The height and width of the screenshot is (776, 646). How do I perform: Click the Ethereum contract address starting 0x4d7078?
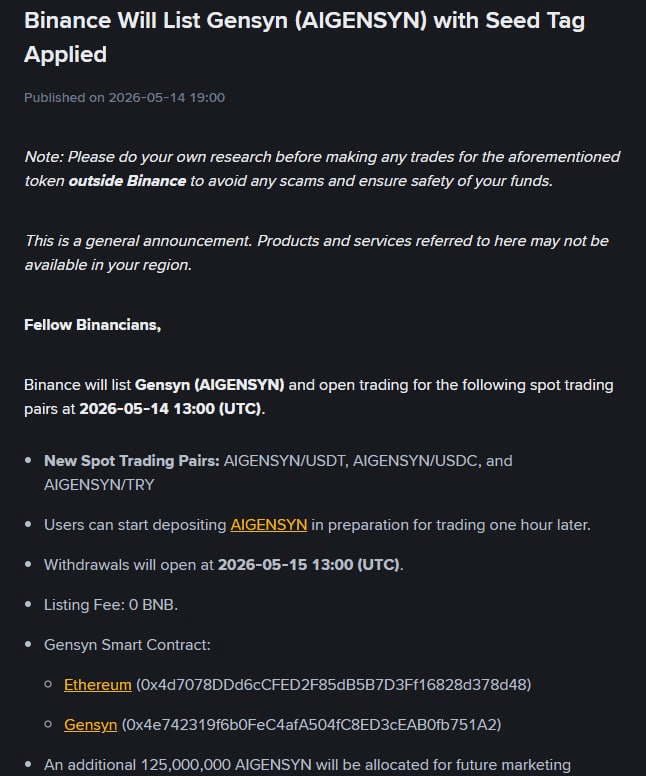pos(334,685)
